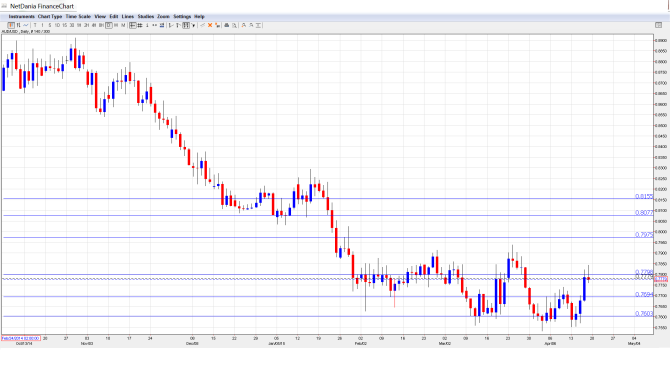Switch to 8-hour time scale
Screen dimensions: 670x377
tap(101, 25)
